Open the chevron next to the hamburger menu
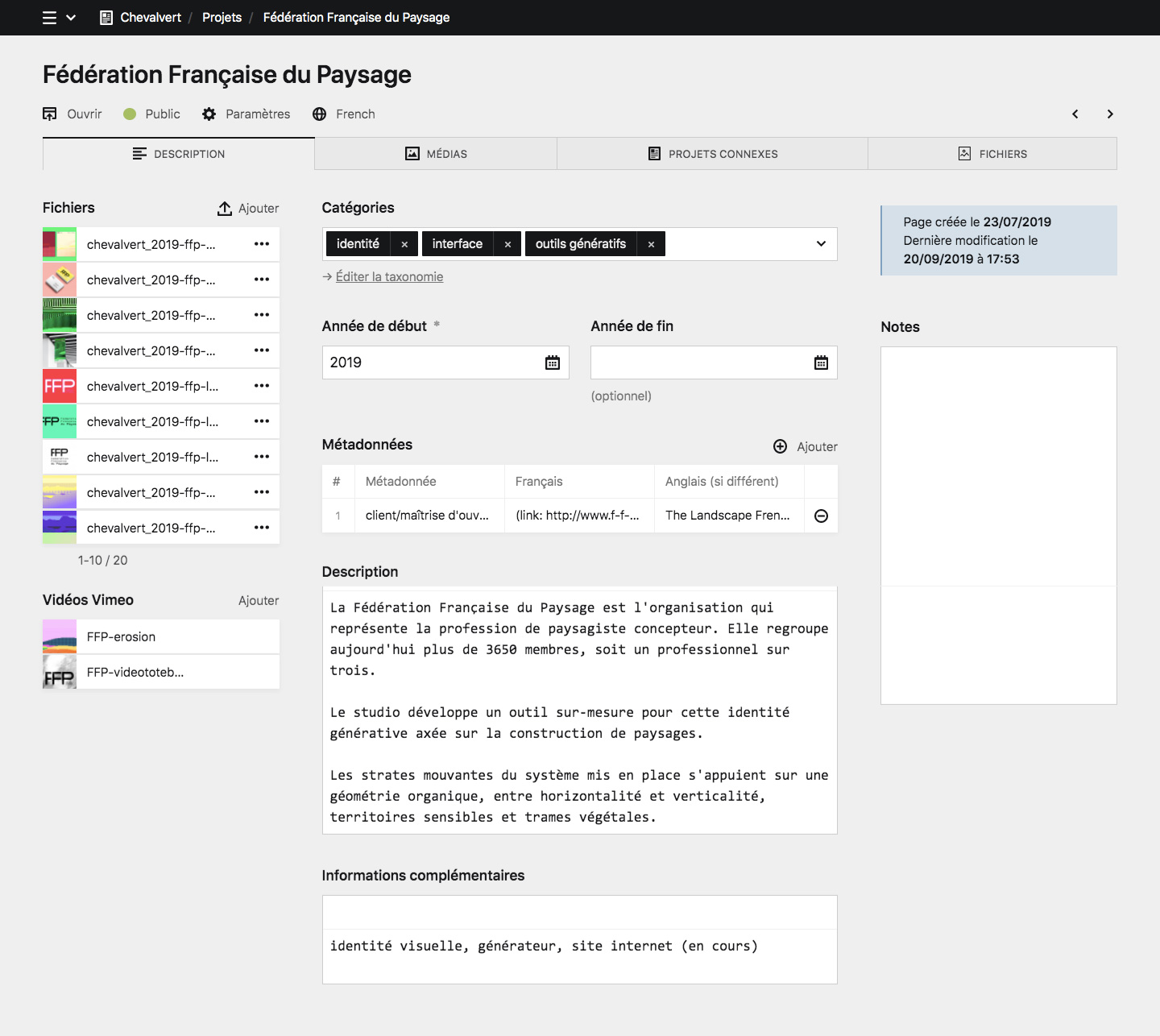This screenshot has width=1160, height=1036. (71, 17)
